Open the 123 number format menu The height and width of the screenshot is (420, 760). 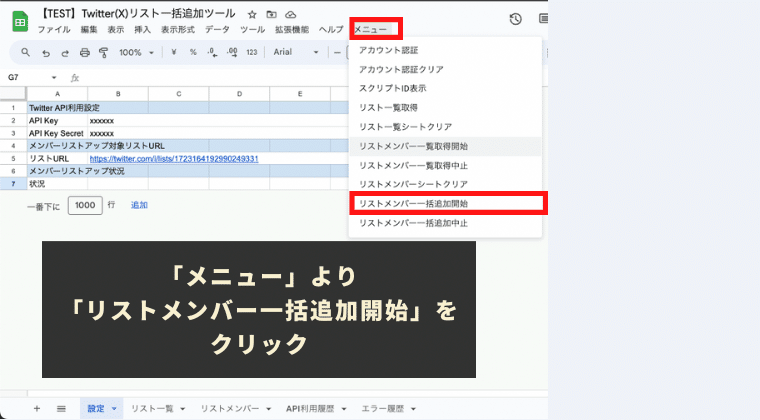click(252, 52)
